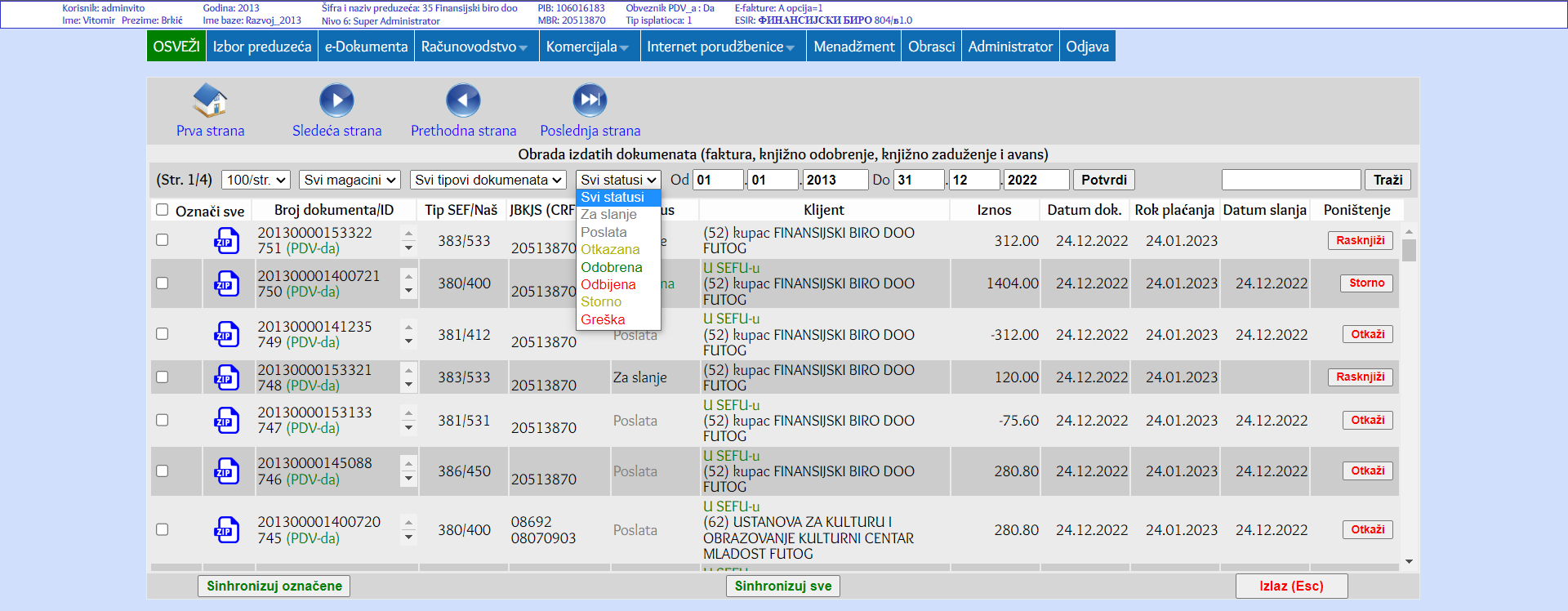The image size is (1568, 611).
Task: Click the Traži search button
Action: click(x=1388, y=180)
